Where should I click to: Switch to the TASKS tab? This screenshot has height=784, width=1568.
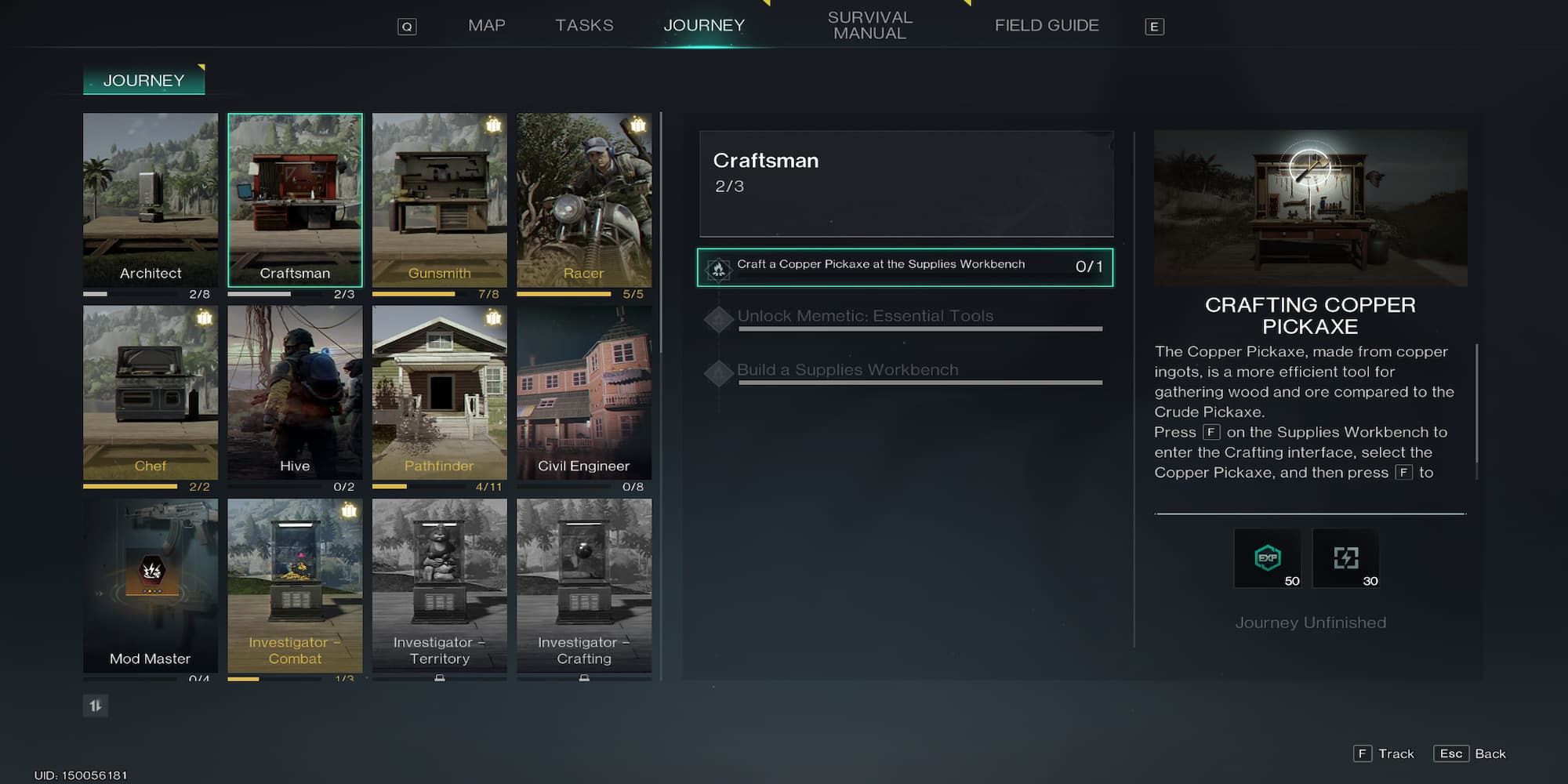584,26
